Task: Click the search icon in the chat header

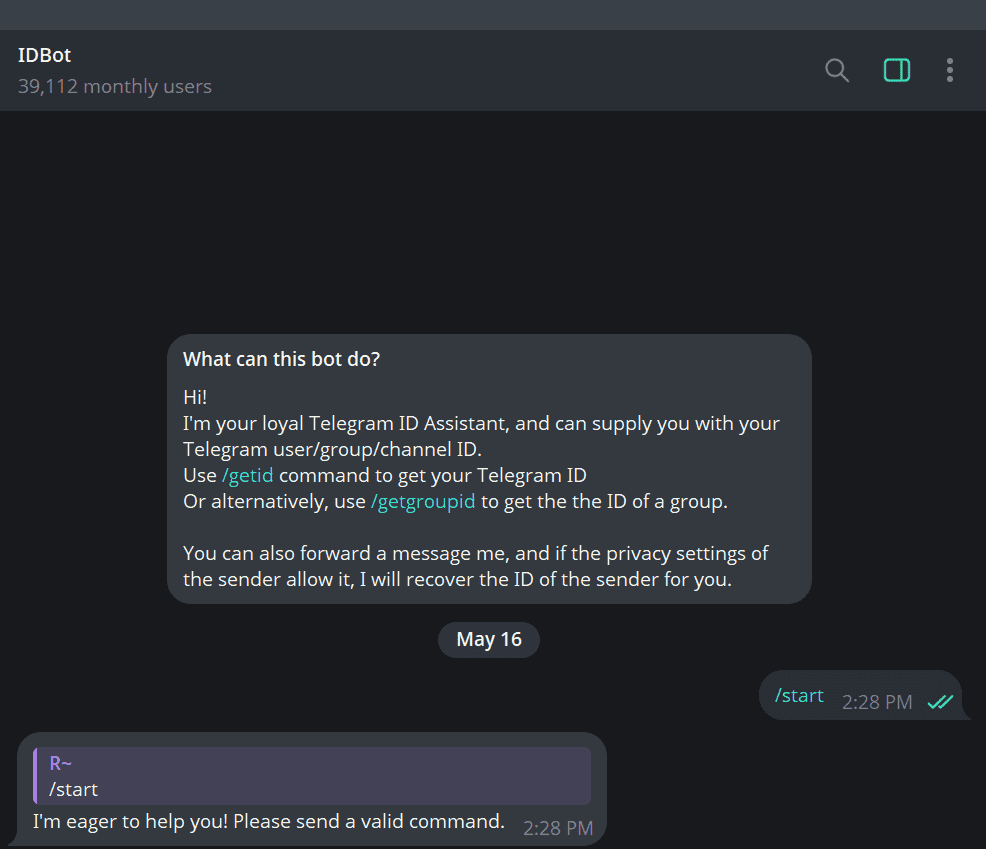Action: pyautogui.click(x=836, y=70)
